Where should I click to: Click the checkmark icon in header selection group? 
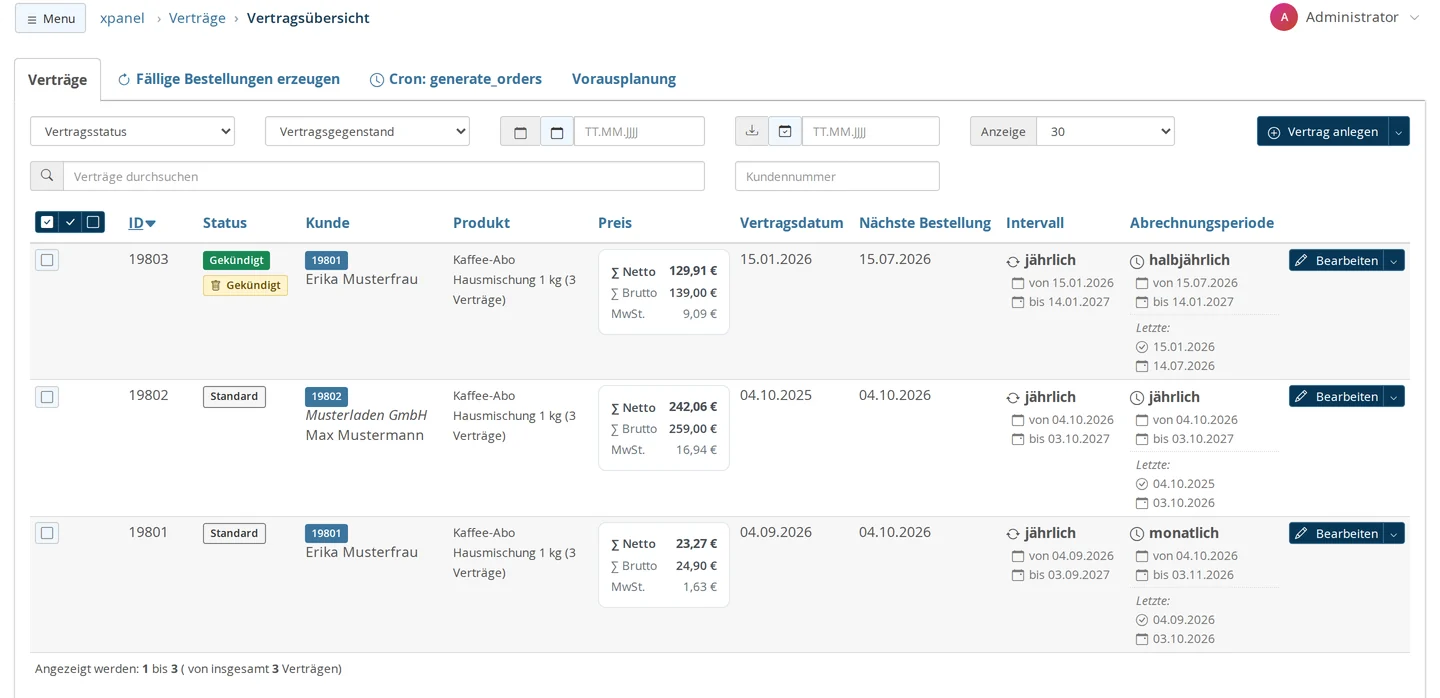[x=70, y=222]
